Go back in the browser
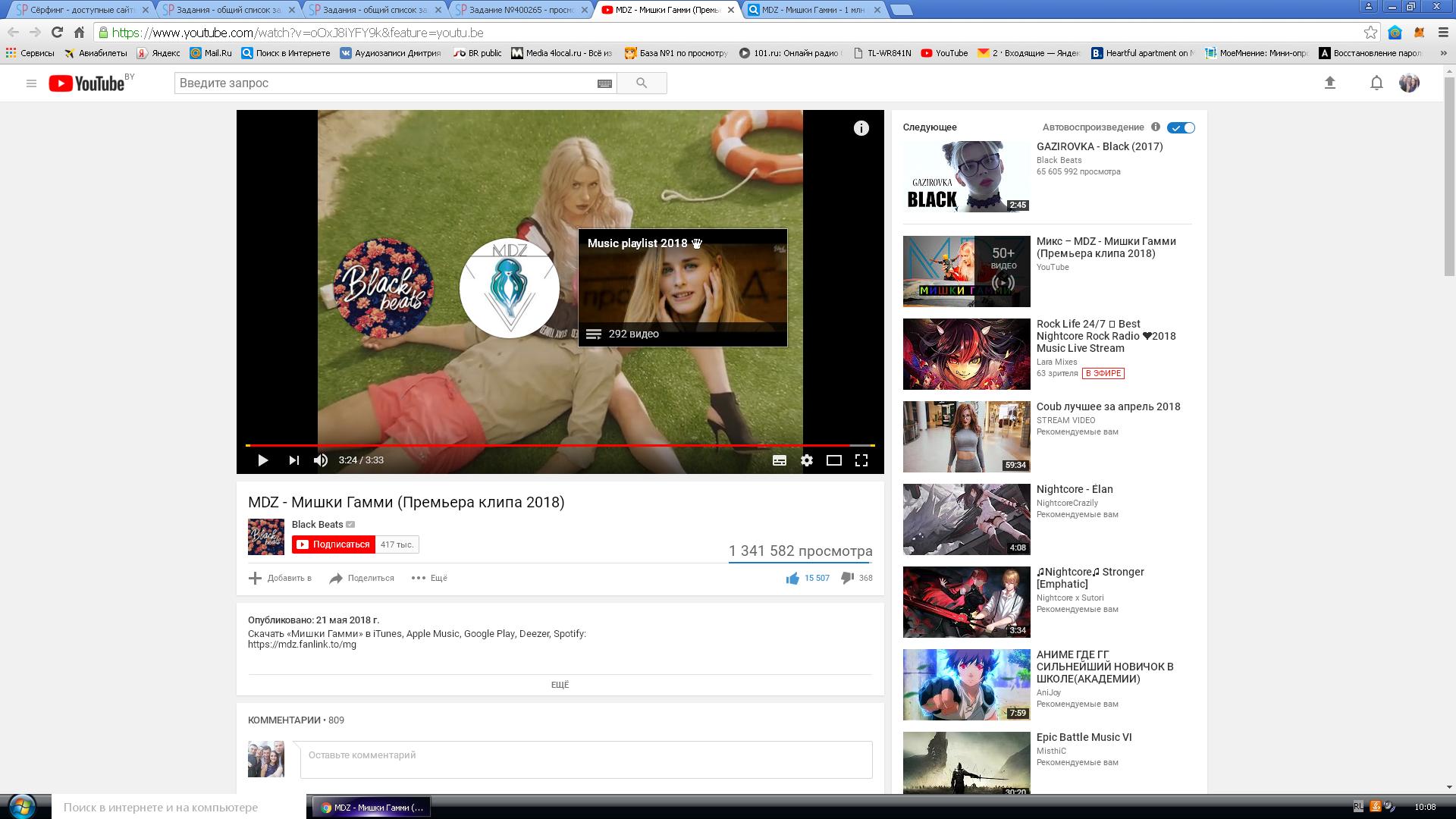The width and height of the screenshot is (1456, 819). (x=13, y=33)
